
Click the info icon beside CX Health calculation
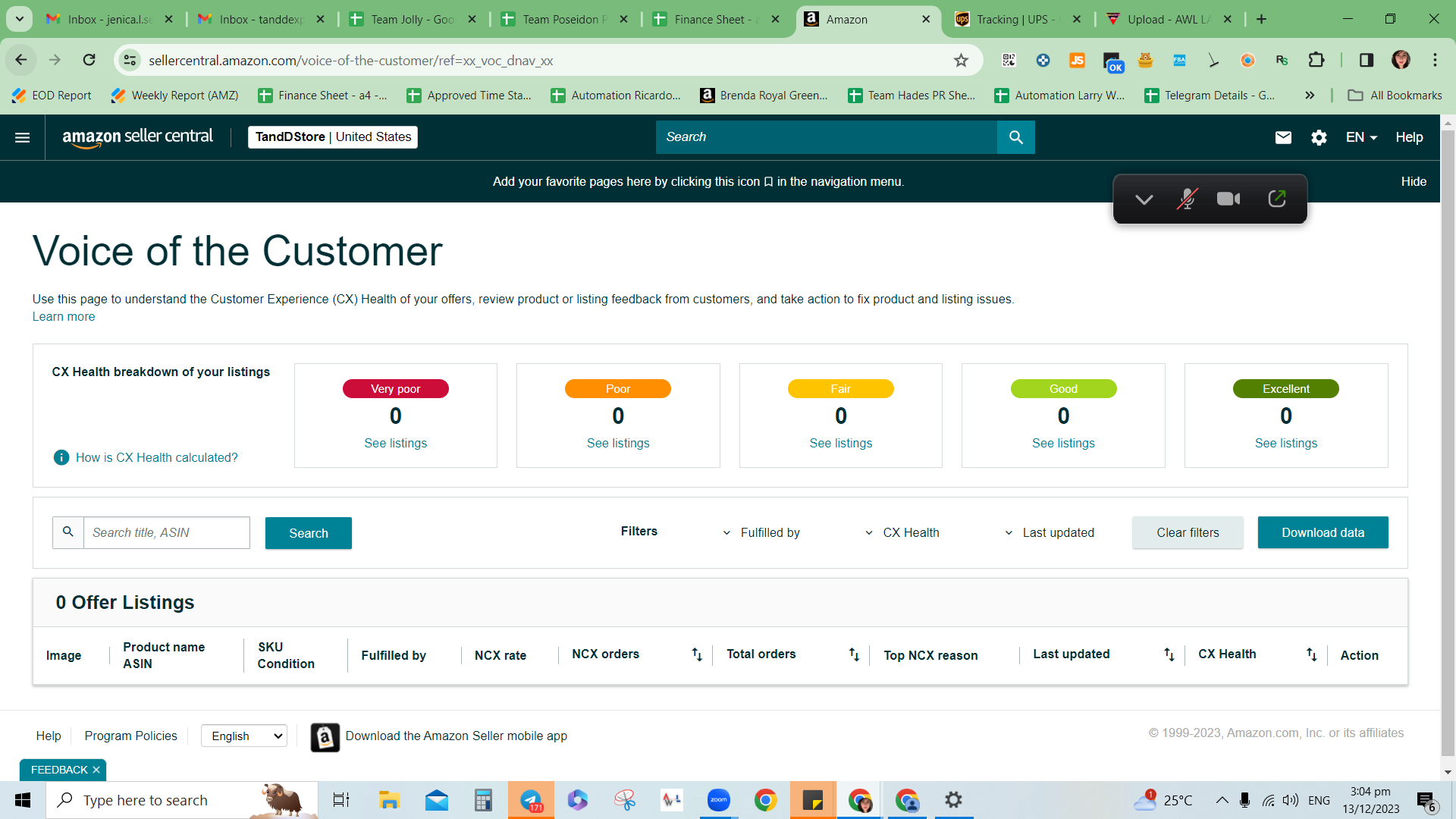click(x=61, y=457)
